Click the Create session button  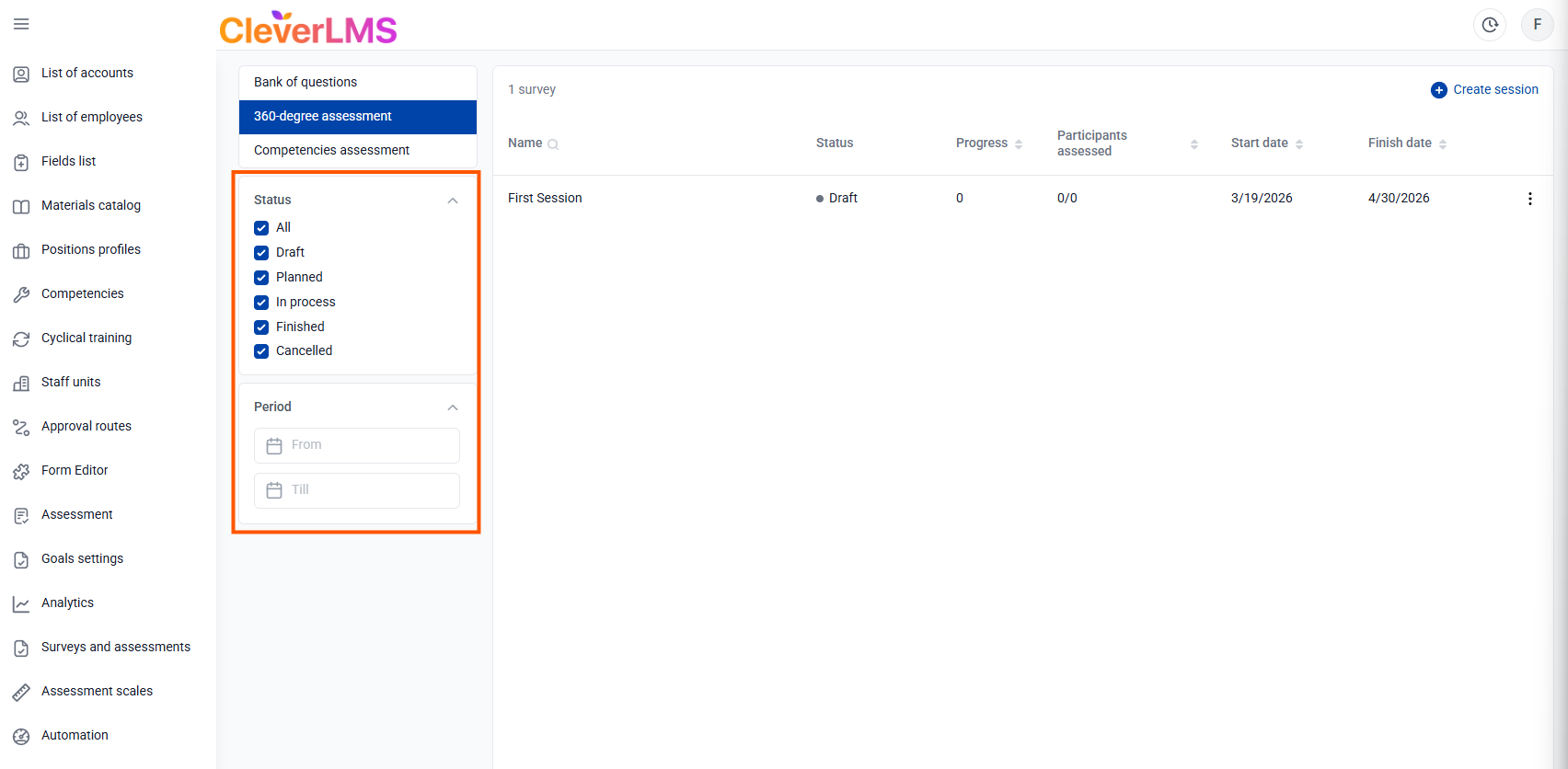point(1484,90)
